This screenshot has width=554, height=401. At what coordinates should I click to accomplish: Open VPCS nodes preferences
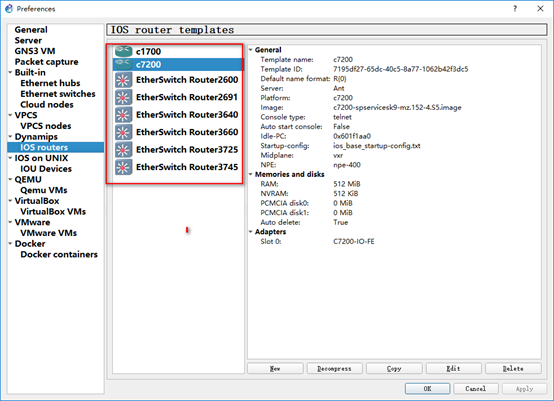click(x=46, y=126)
